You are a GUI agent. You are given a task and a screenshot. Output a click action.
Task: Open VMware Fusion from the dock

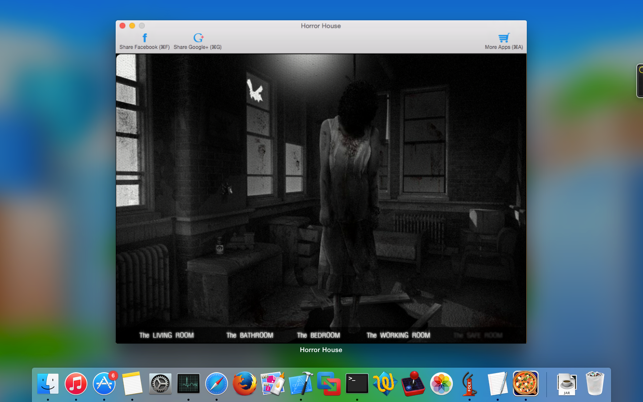tap(328, 384)
